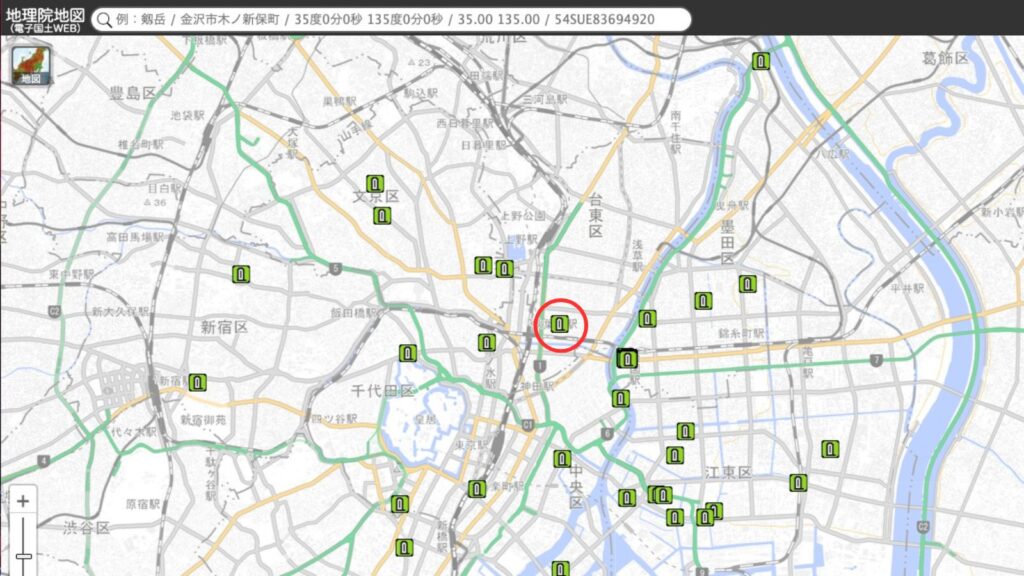Select the dark stacked marker cluster by the river
Viewport: 1024px width, 576px height.
tap(627, 358)
